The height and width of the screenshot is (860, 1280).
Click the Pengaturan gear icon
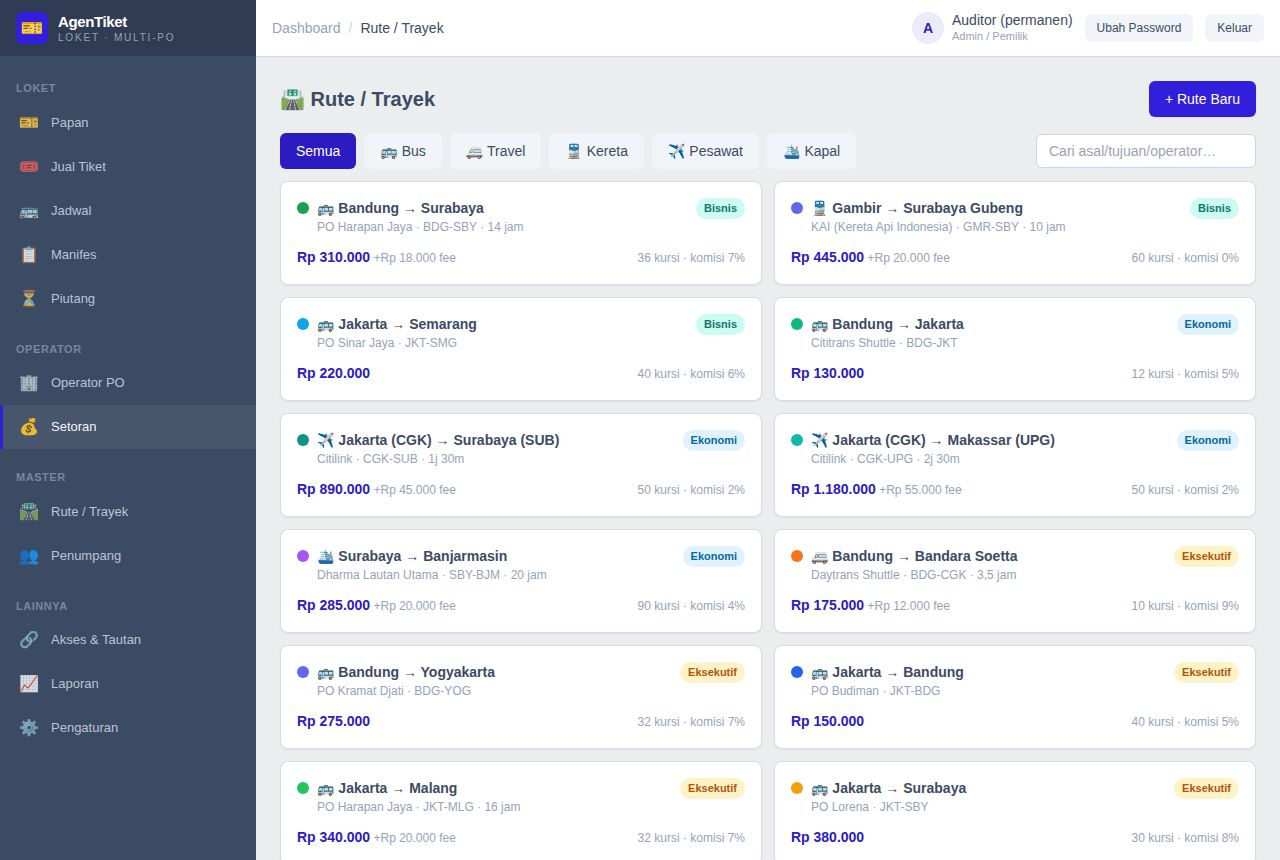[29, 728]
